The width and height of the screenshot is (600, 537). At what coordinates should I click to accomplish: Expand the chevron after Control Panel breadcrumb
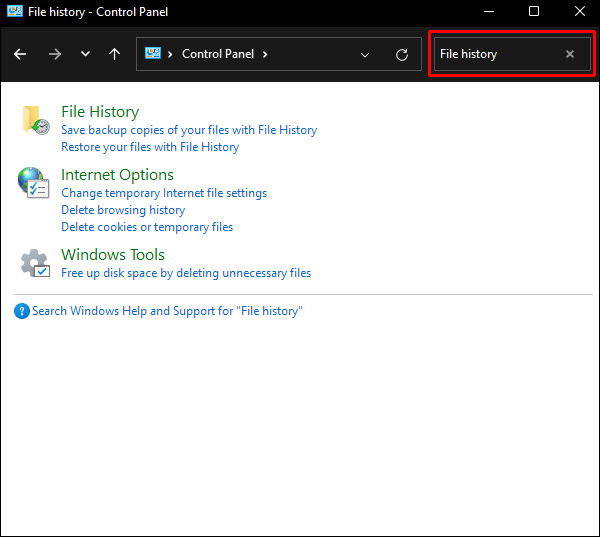click(265, 54)
